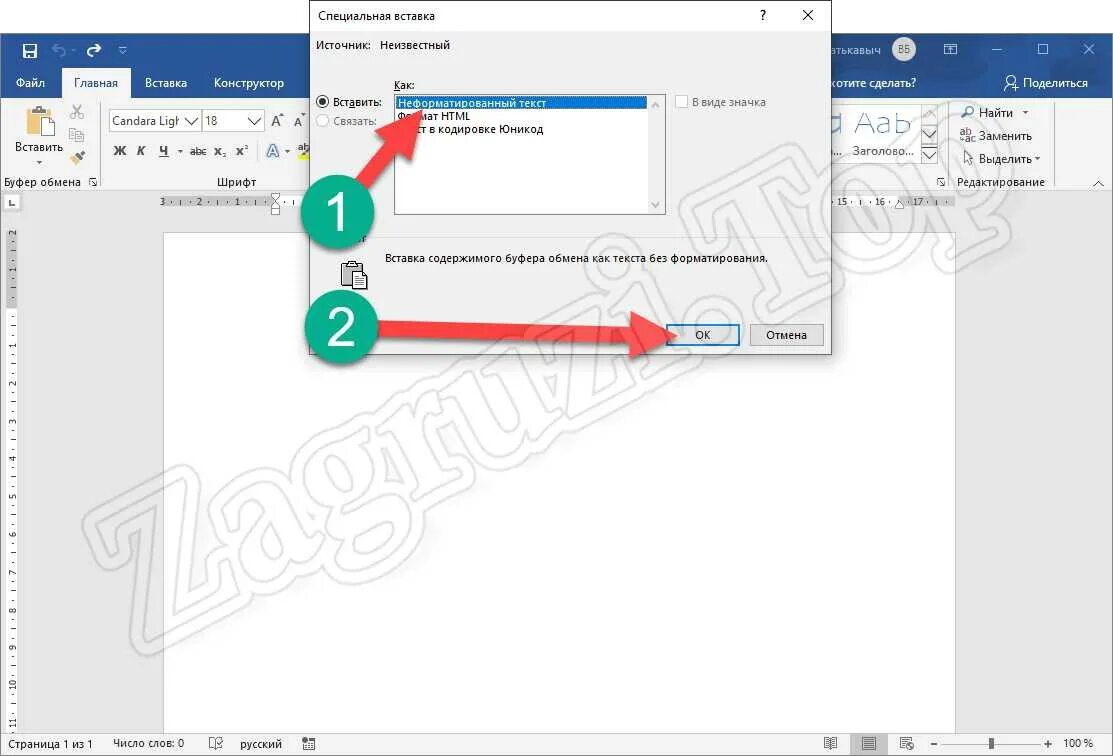Increase font size with enlarged A icon

(x=277, y=121)
